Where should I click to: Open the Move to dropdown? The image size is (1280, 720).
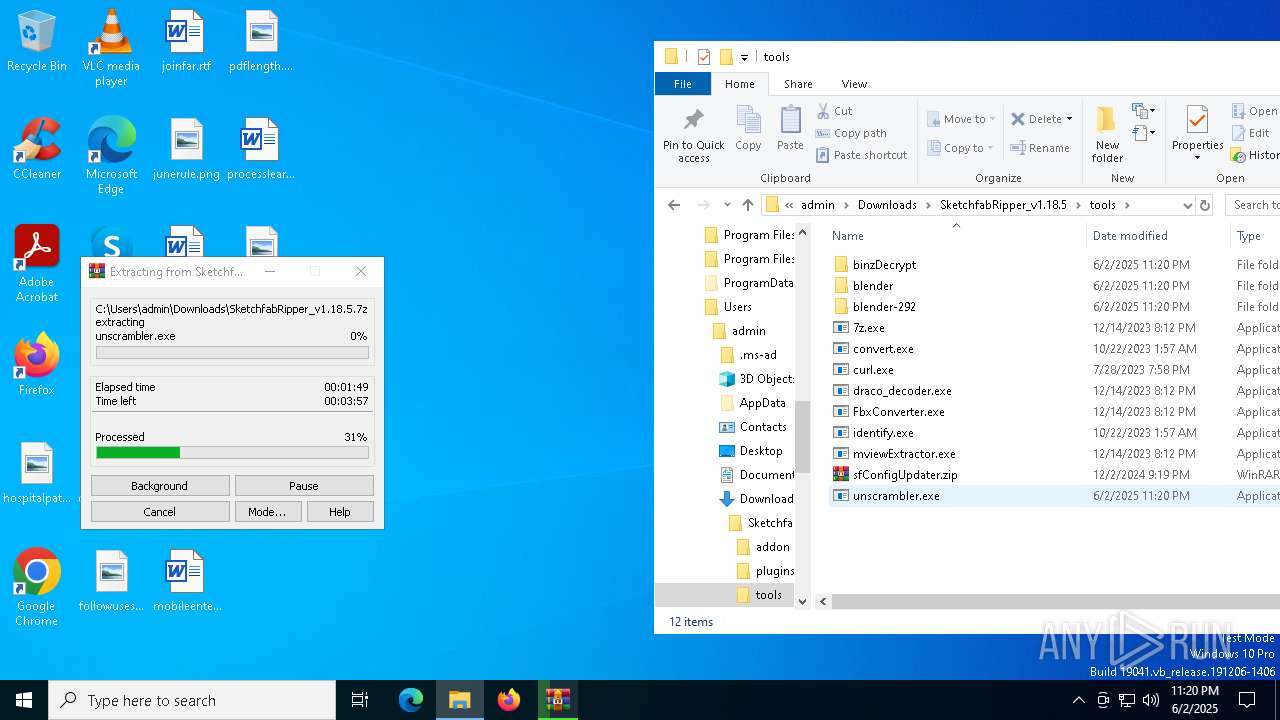tap(960, 119)
